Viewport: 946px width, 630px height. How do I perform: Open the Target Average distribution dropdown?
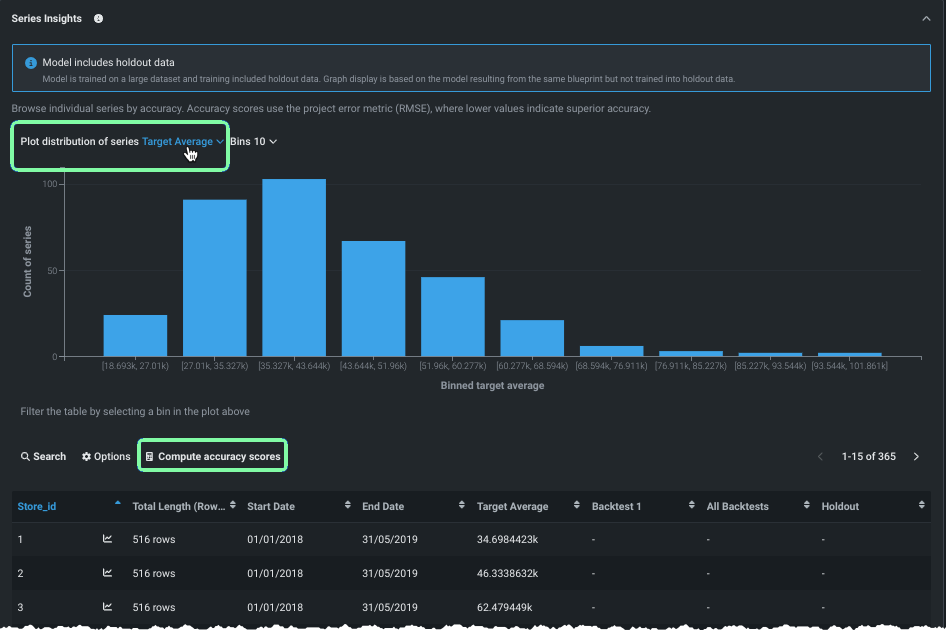coord(183,142)
